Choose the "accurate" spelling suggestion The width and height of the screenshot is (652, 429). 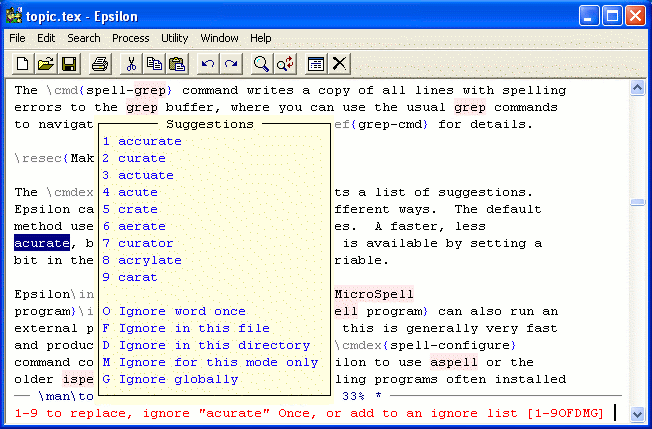coord(149,141)
